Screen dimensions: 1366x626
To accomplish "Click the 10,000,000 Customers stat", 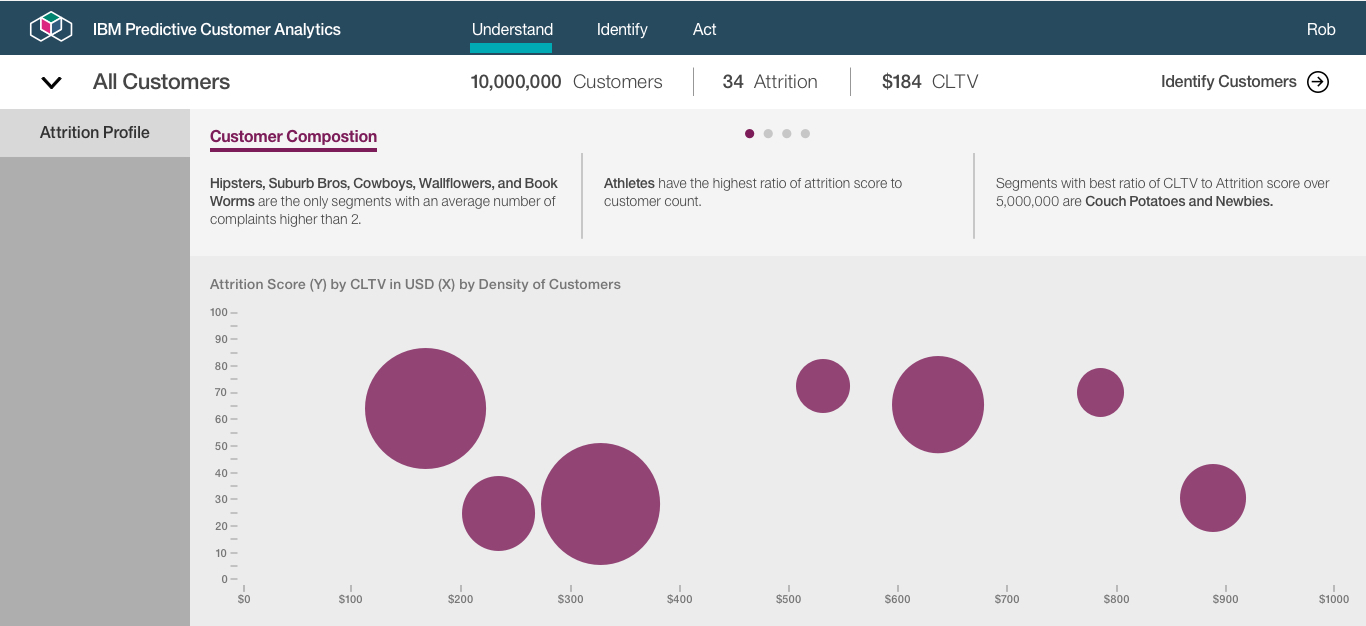I will (x=566, y=82).
